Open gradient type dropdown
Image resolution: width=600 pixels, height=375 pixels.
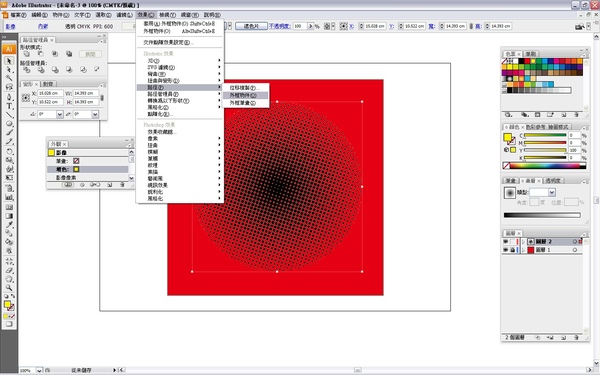click(x=551, y=192)
